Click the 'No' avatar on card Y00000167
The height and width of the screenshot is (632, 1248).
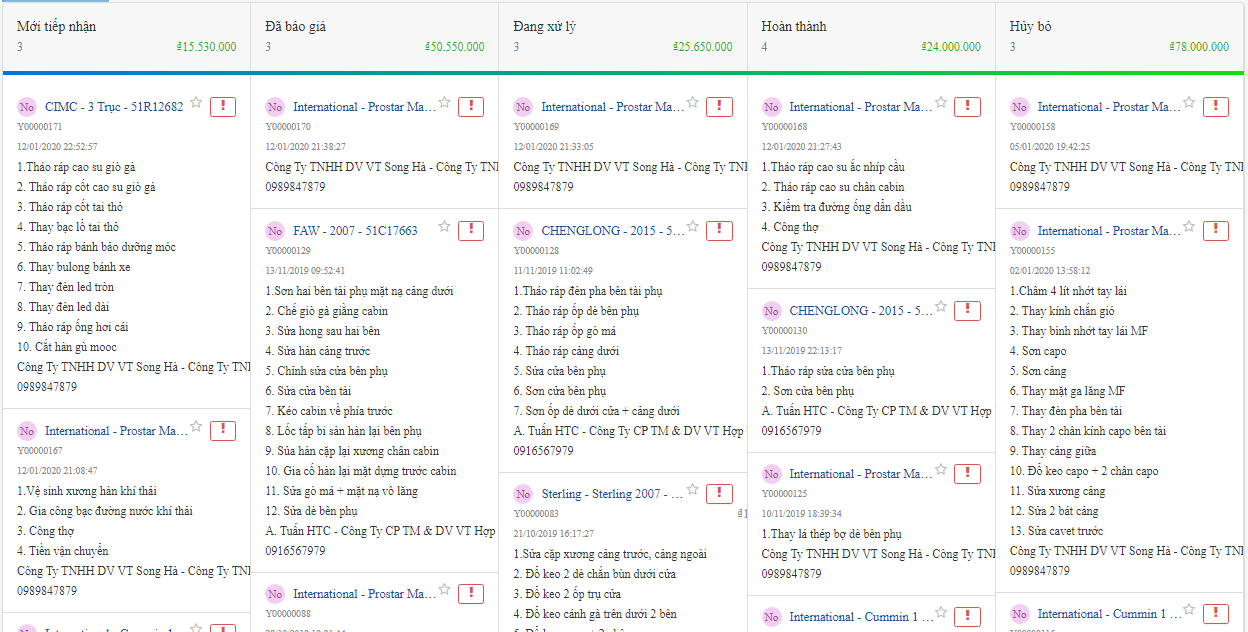27,431
